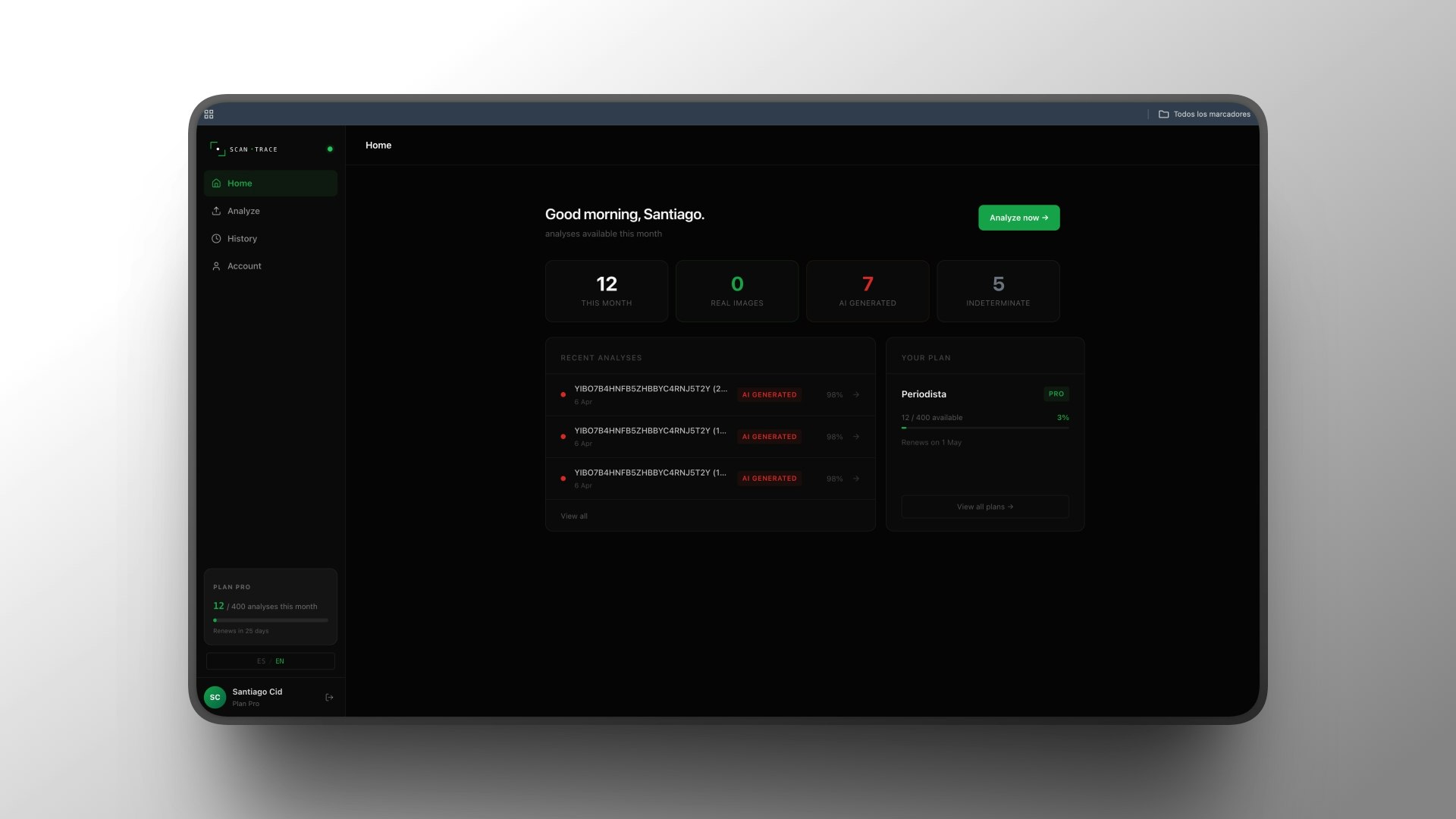Click the Plan Pro usage progress bar
1456x819 pixels.
[x=270, y=620]
